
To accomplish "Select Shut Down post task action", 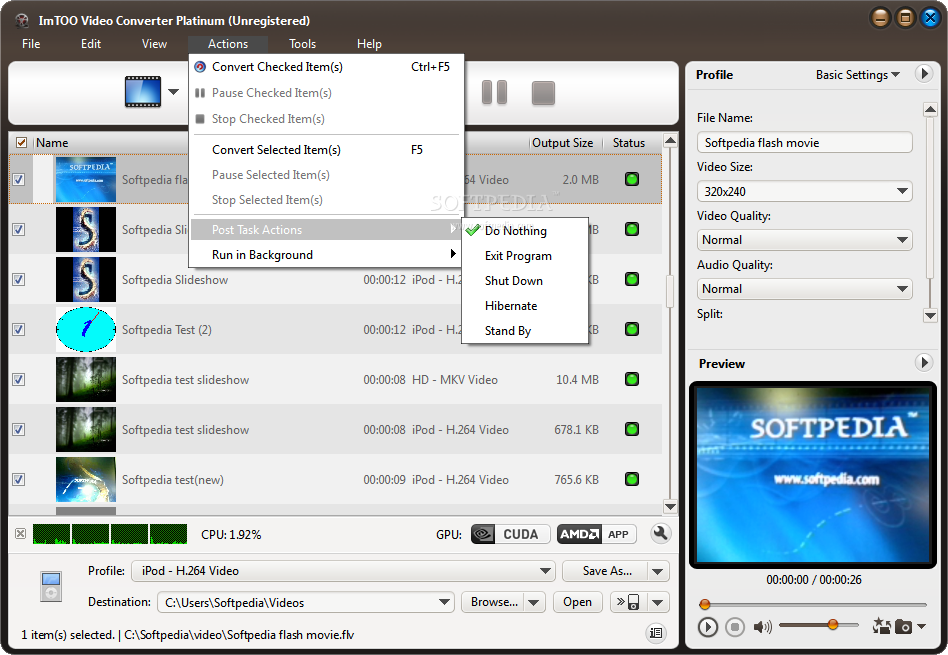I will tap(525, 281).
